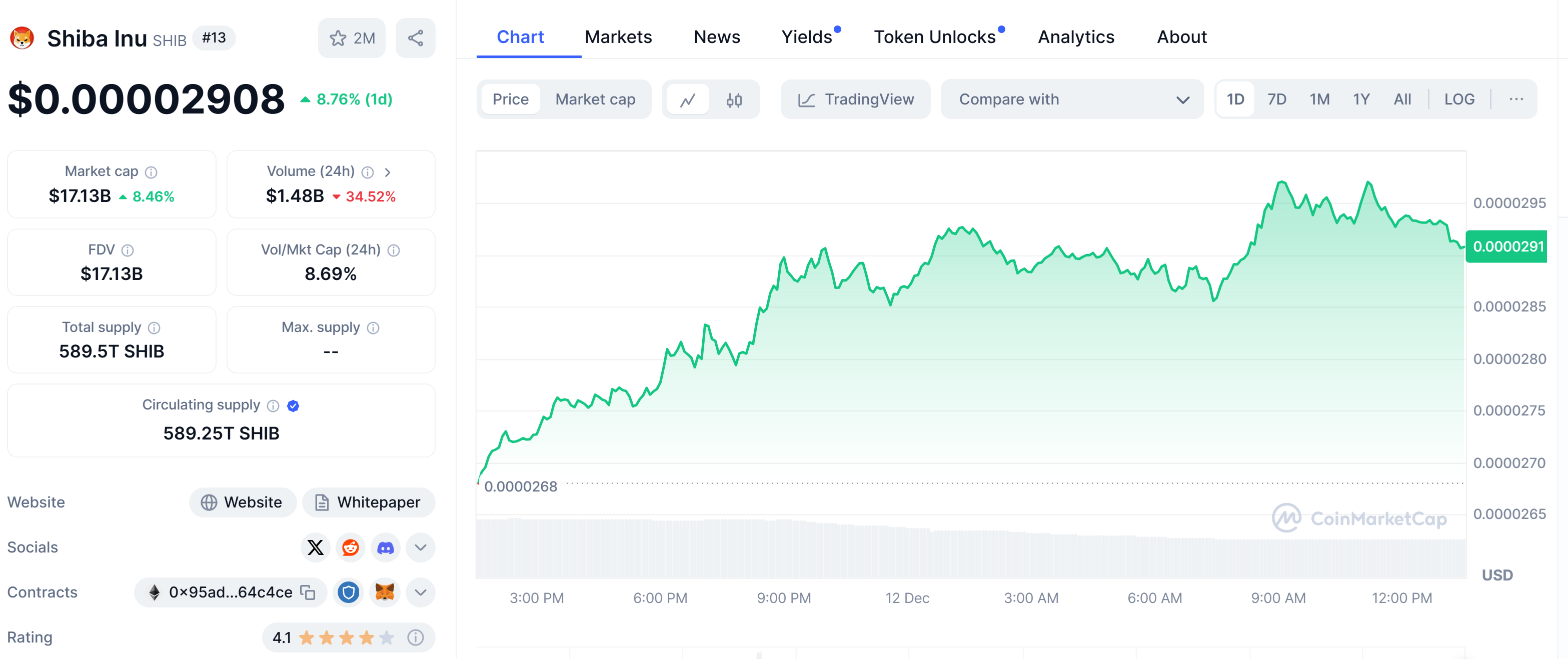The image size is (1568, 659).
Task: Switch to candlestick chart view
Action: [733, 100]
